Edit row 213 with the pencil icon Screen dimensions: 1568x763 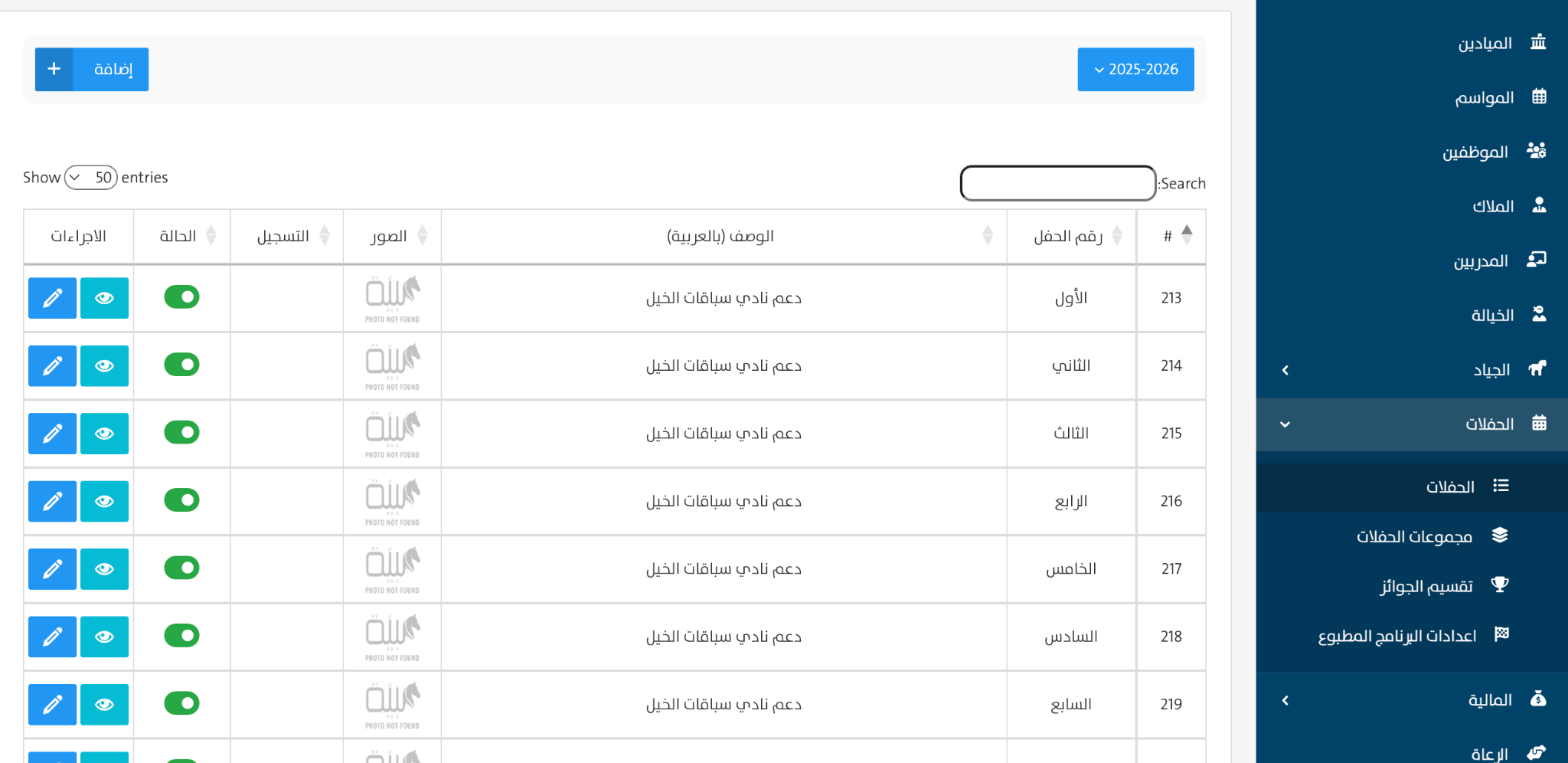[52, 298]
